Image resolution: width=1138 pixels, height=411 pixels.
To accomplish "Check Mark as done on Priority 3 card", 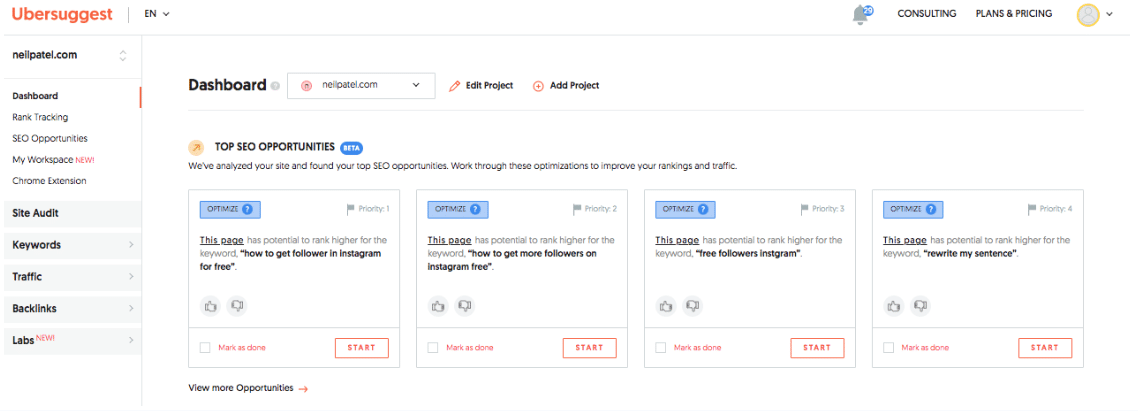I will click(660, 348).
